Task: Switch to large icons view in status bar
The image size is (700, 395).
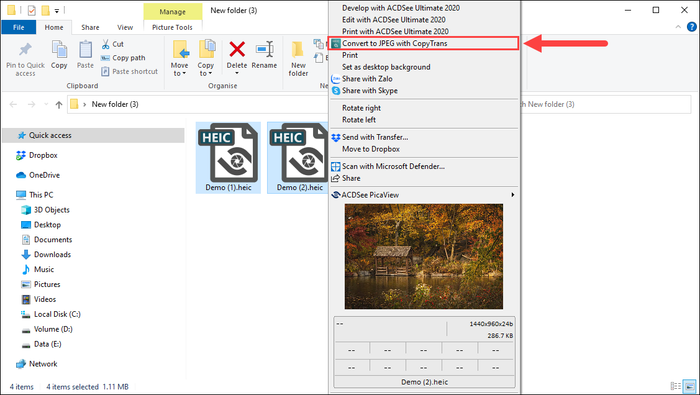Action: pyautogui.click(x=690, y=386)
